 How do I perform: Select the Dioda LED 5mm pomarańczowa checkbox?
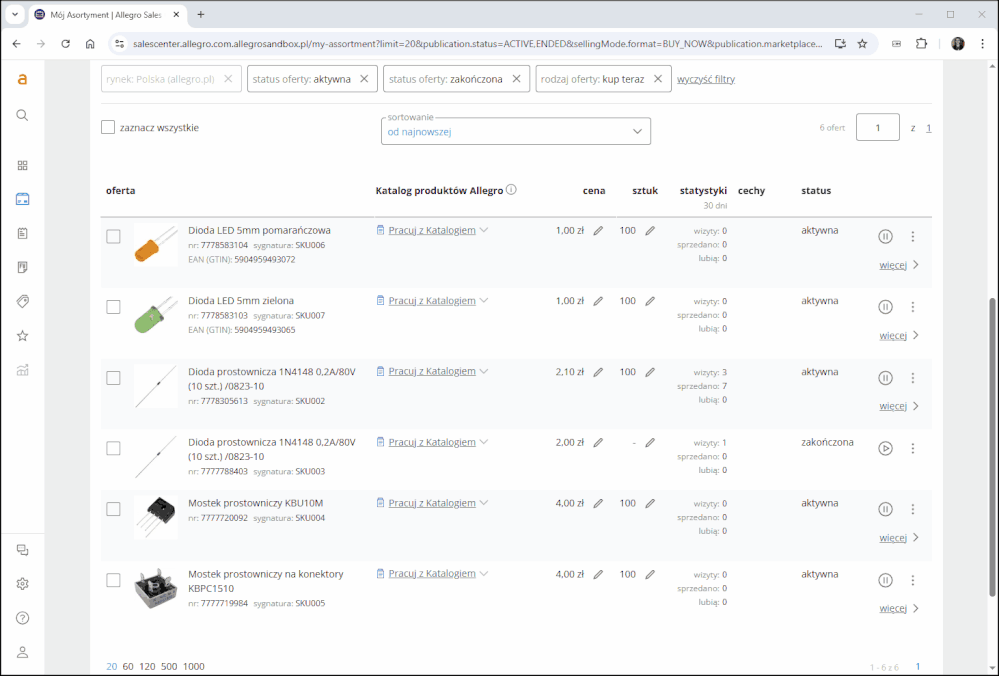click(113, 236)
